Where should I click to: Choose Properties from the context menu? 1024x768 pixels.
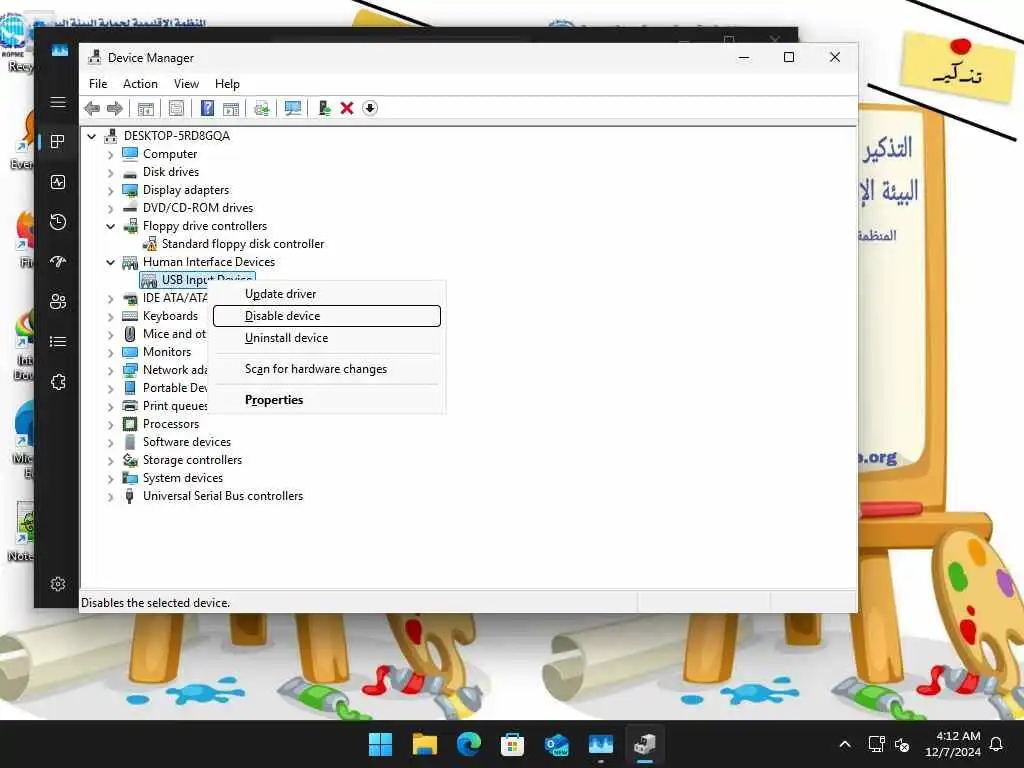pos(327,400)
